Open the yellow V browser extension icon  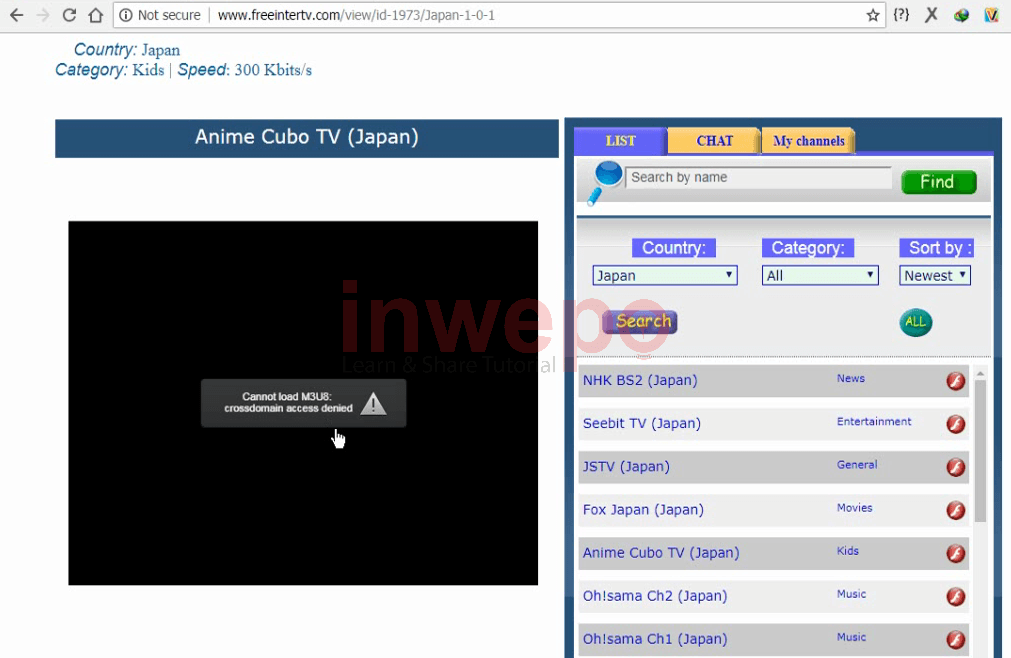(991, 15)
